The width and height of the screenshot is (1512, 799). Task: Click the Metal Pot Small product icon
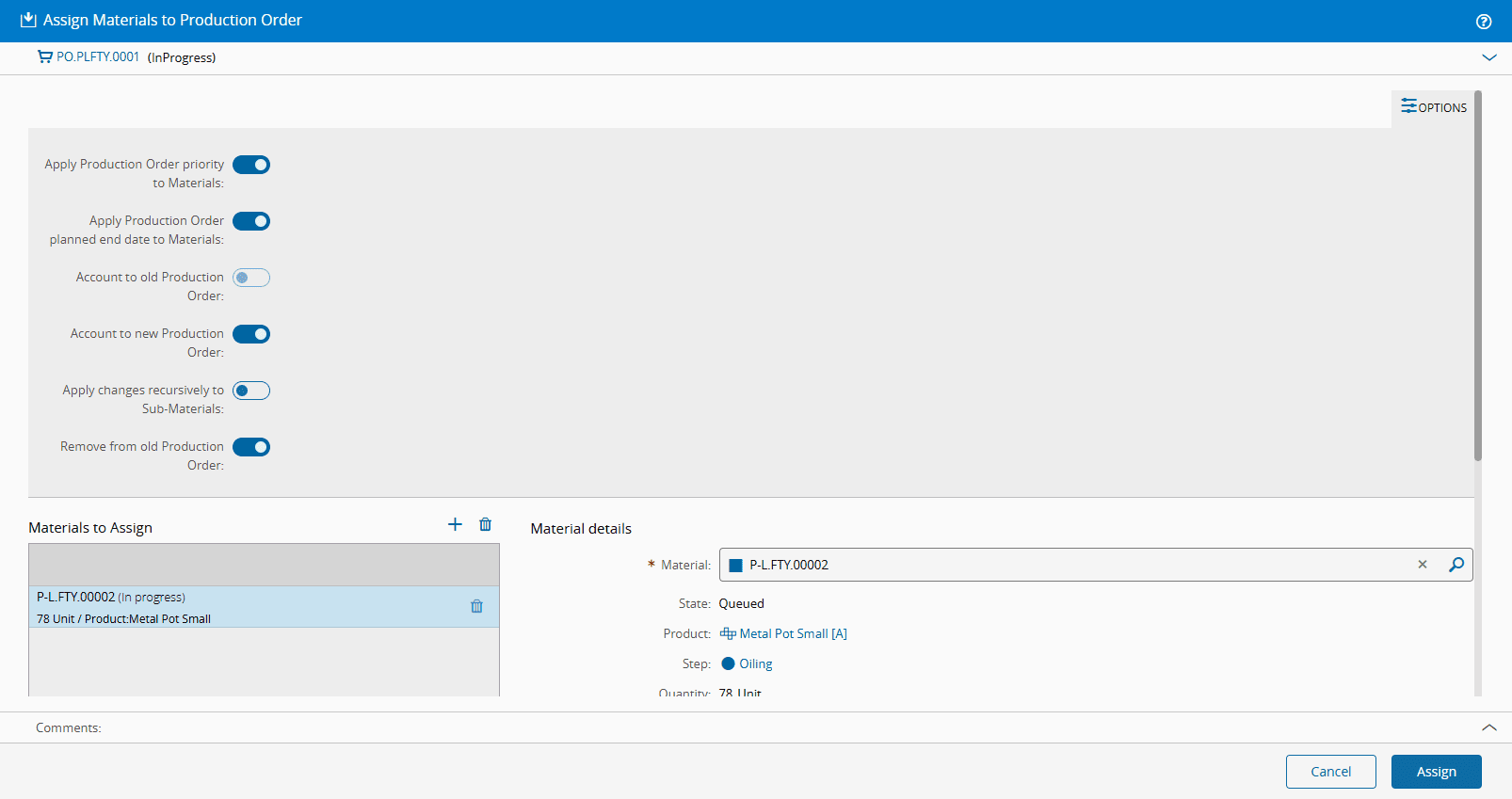coord(728,633)
